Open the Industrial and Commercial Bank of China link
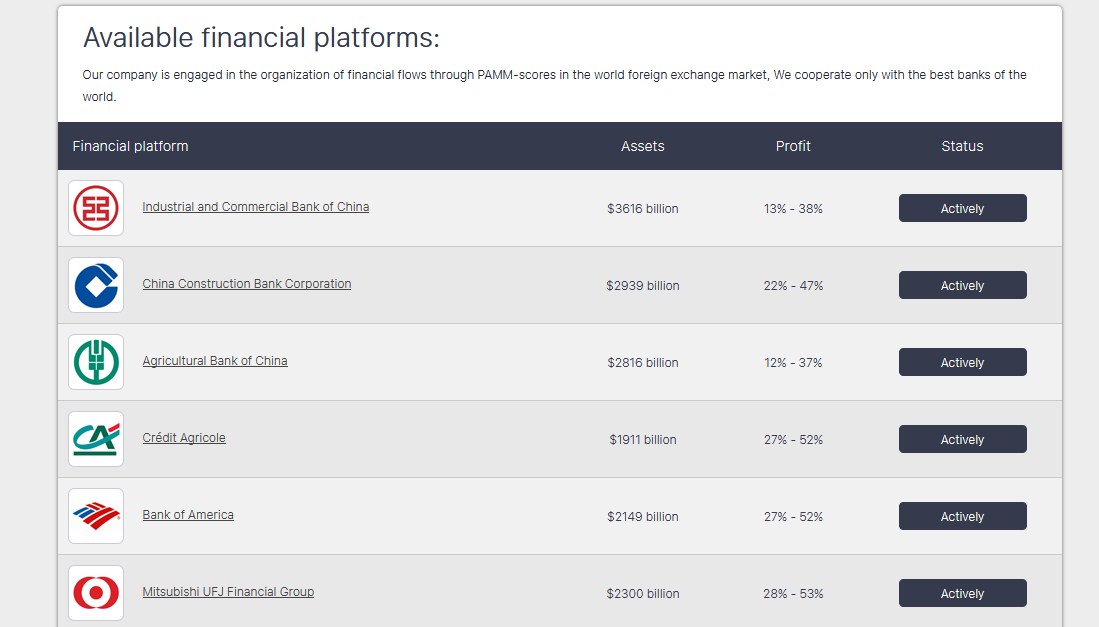Viewport: 1099px width, 627px height. [255, 207]
